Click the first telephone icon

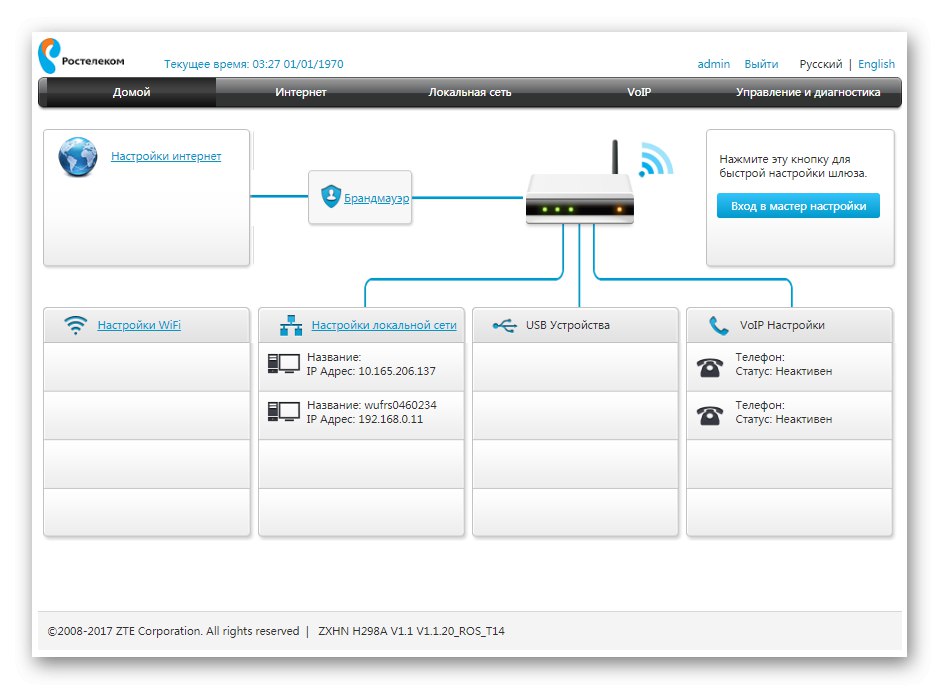coord(710,367)
